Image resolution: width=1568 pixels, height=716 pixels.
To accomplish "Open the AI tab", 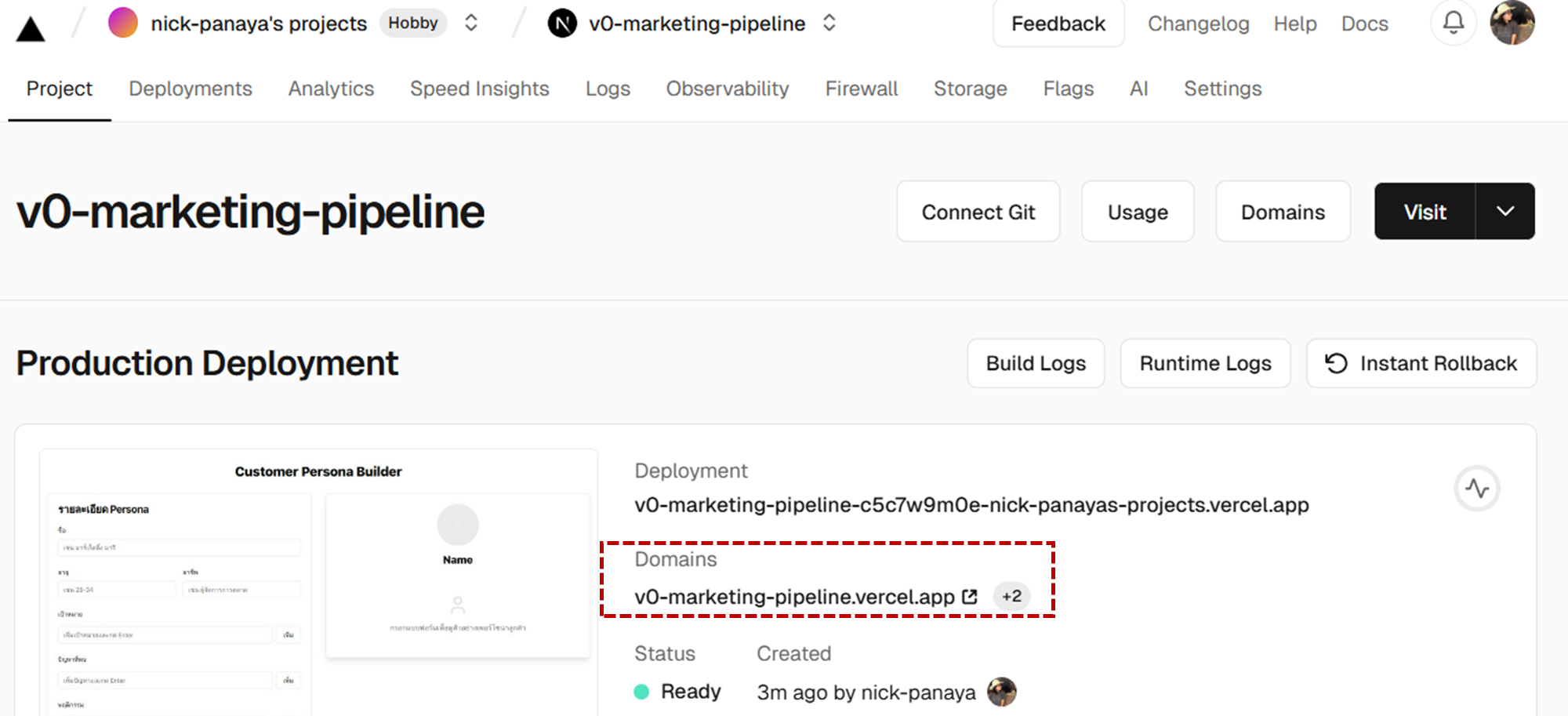I will pos(1138,89).
